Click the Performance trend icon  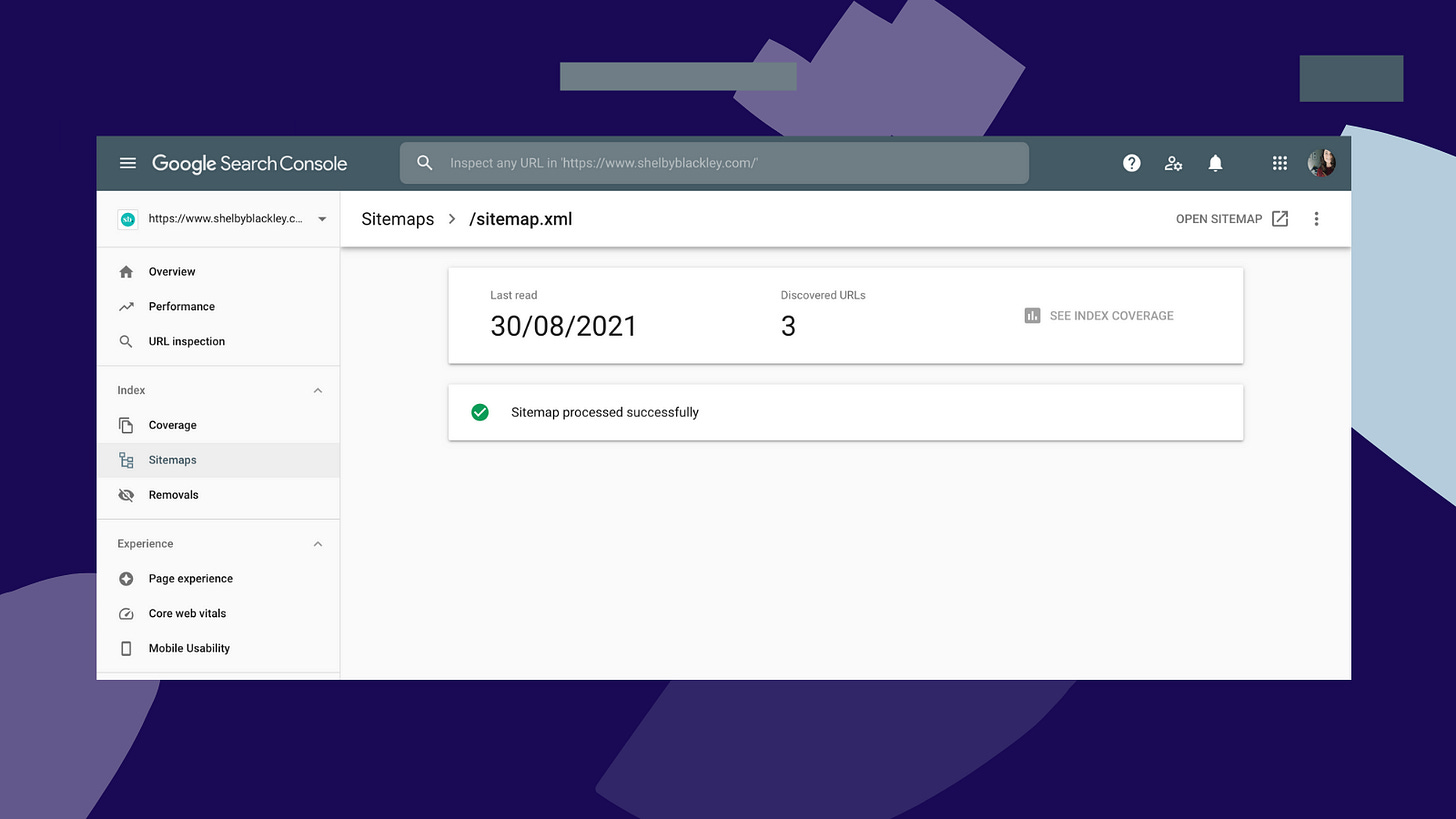(126, 307)
